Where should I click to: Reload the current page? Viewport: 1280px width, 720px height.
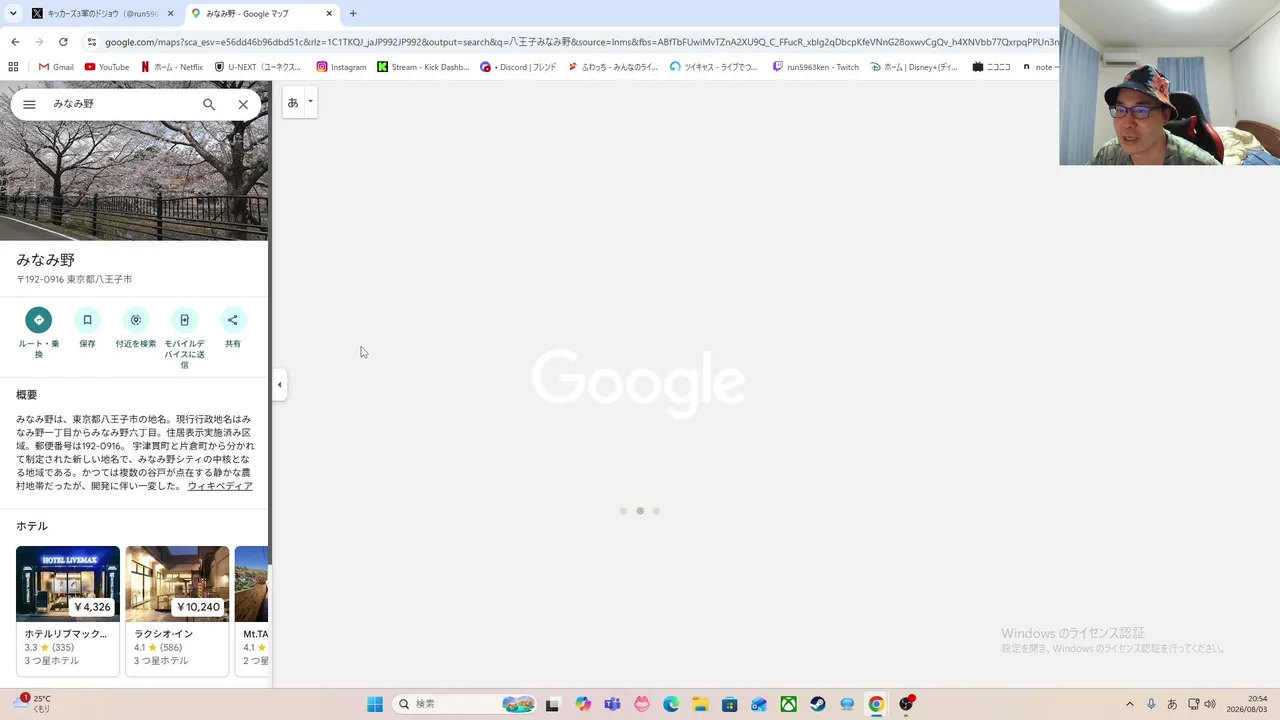tap(63, 42)
